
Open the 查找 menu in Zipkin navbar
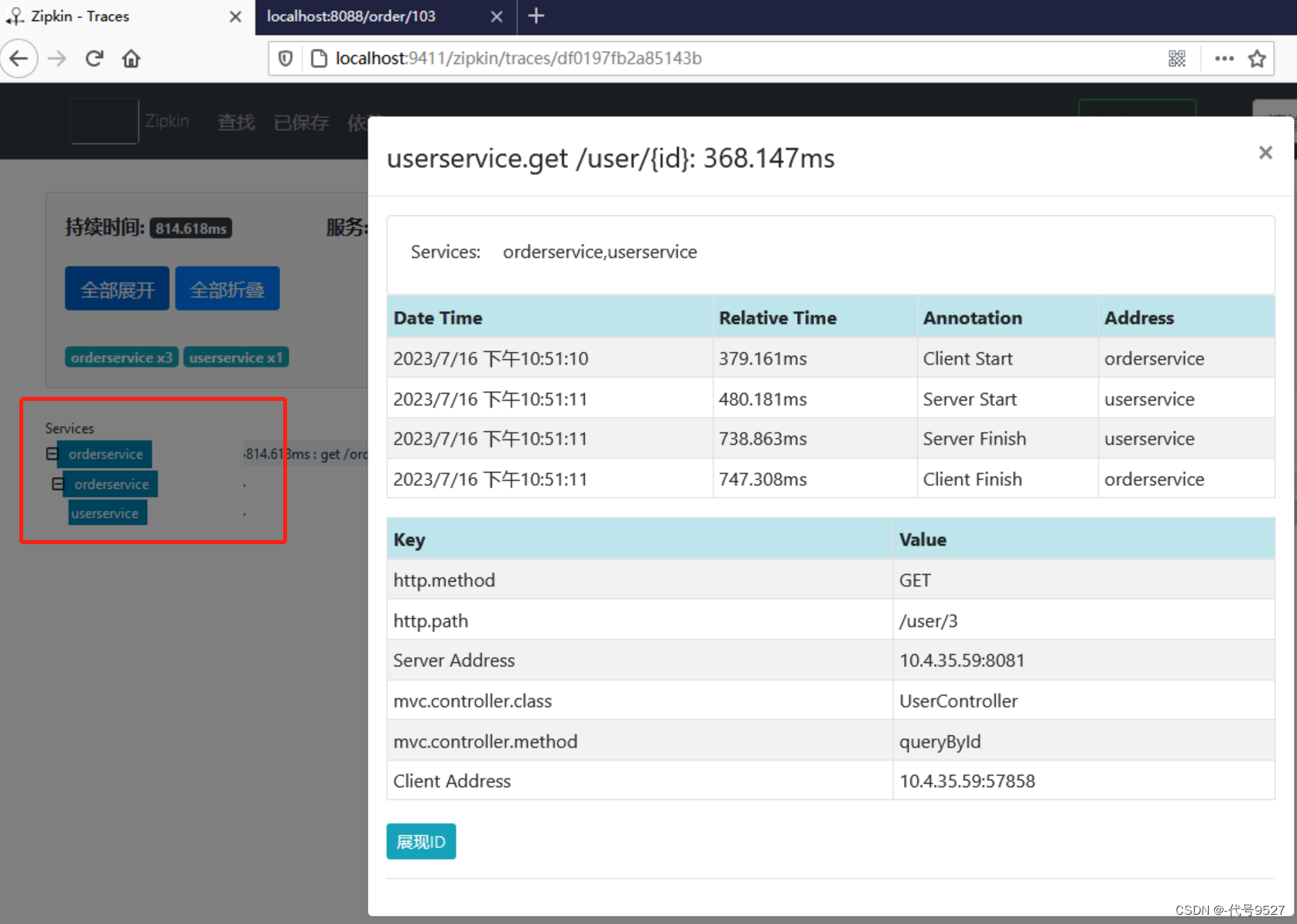pyautogui.click(x=236, y=122)
